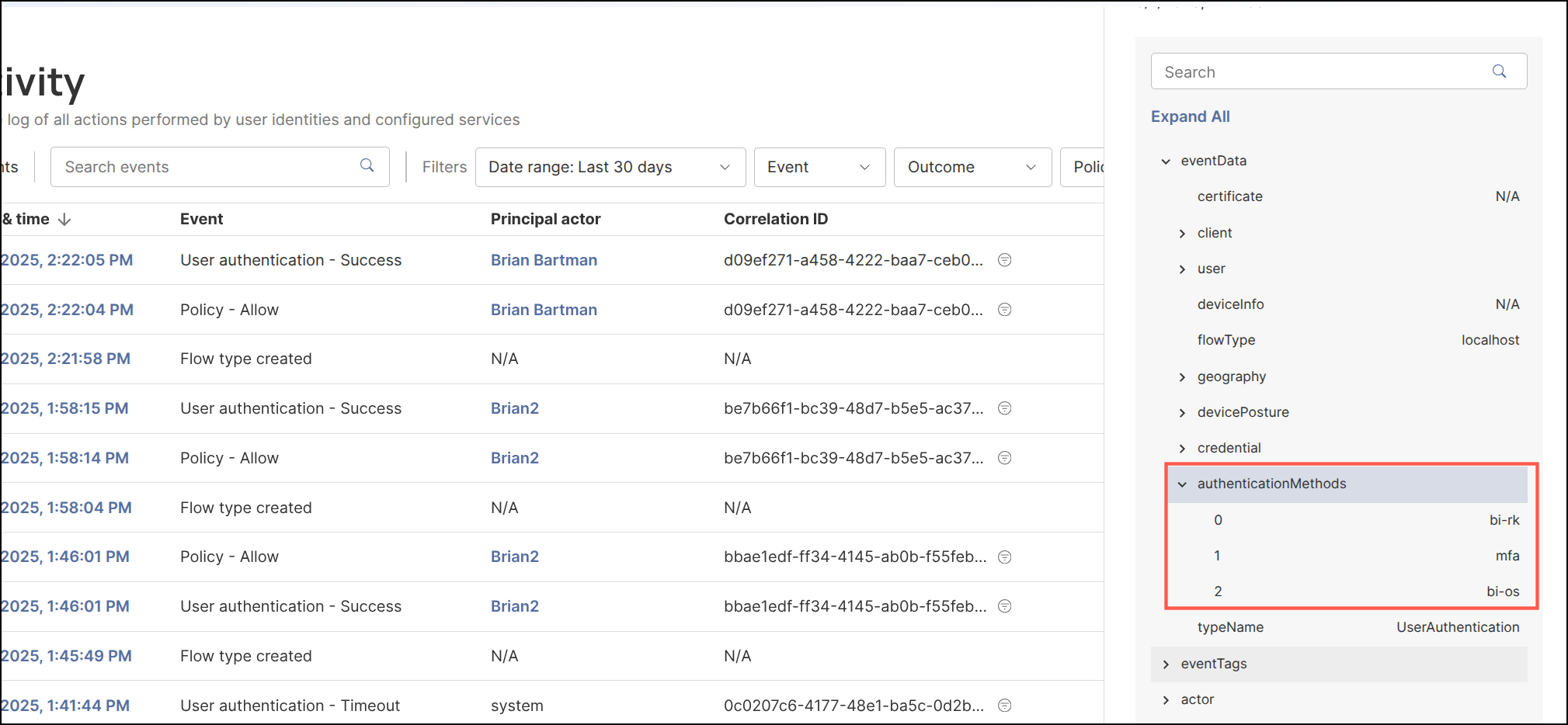1568x725 pixels.
Task: Click copy icon on the Policy Allow bbae1edf row
Action: point(1004,557)
